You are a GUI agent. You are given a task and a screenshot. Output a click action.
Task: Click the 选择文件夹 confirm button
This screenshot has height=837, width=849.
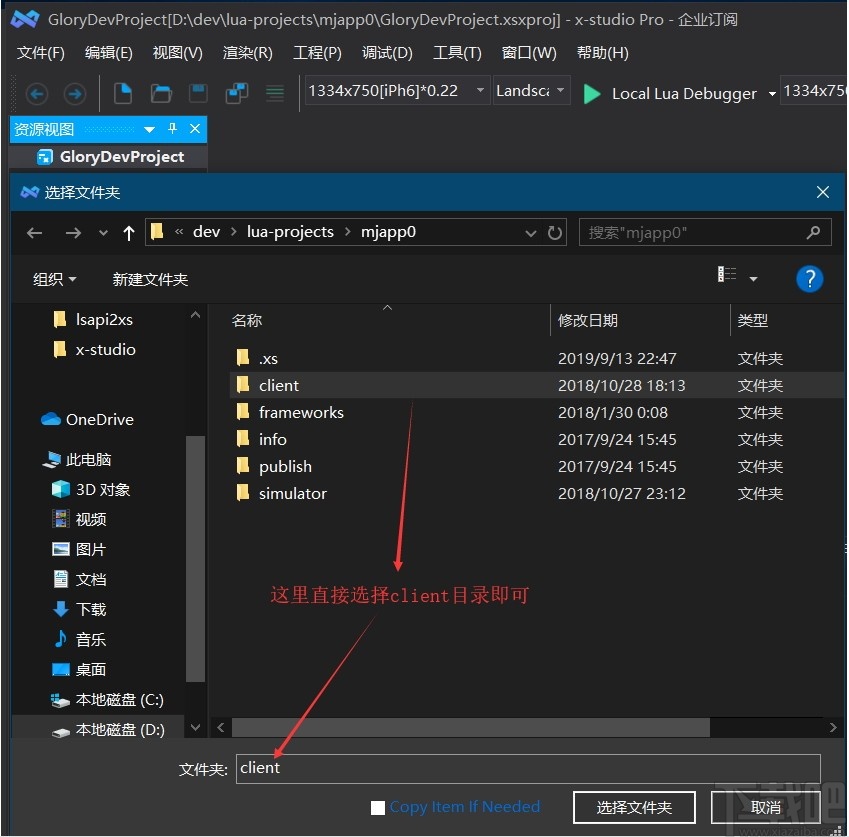pos(634,807)
